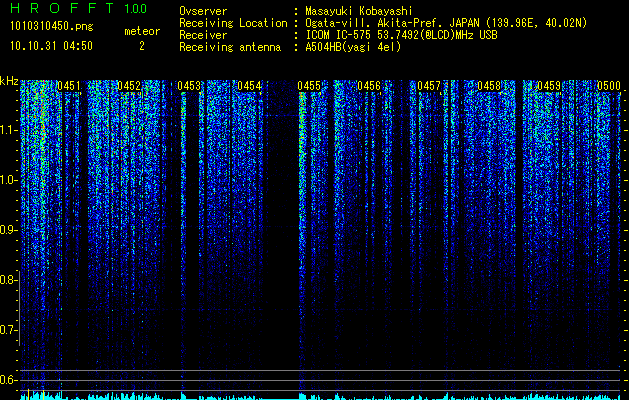Click the 0452 time marker
The width and height of the screenshot is (629, 400).
(129, 86)
